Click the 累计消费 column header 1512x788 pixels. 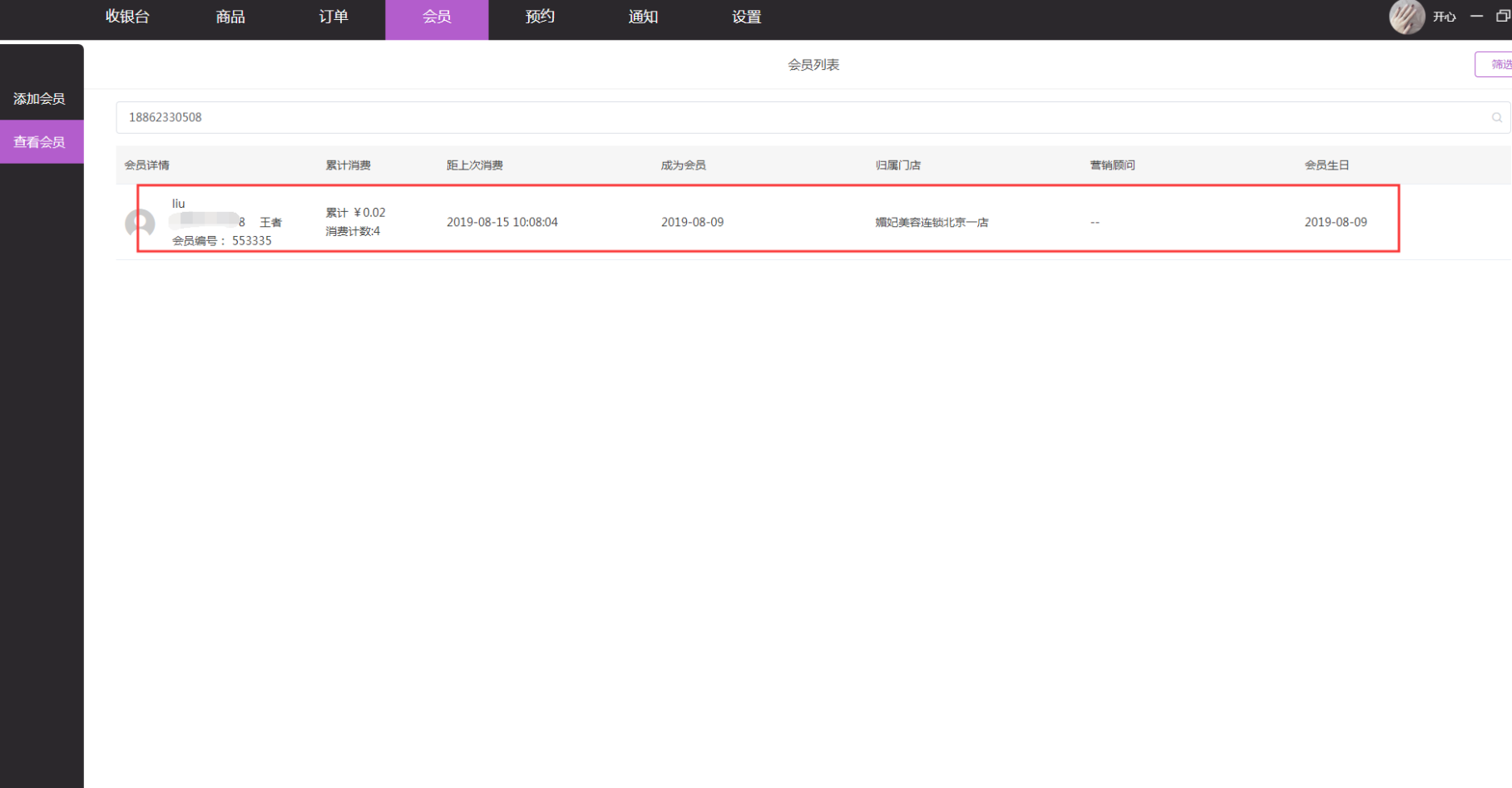point(348,165)
